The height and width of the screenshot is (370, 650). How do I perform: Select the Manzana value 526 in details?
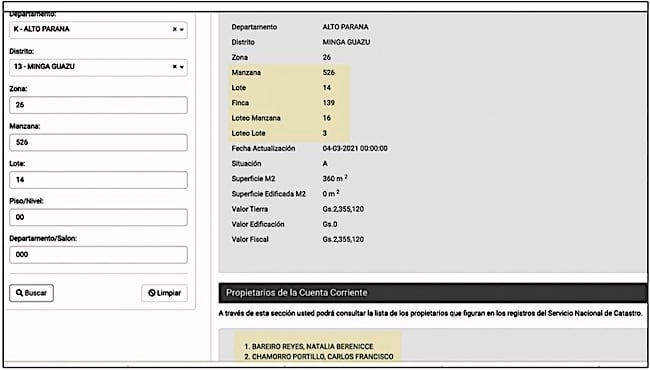(x=328, y=73)
